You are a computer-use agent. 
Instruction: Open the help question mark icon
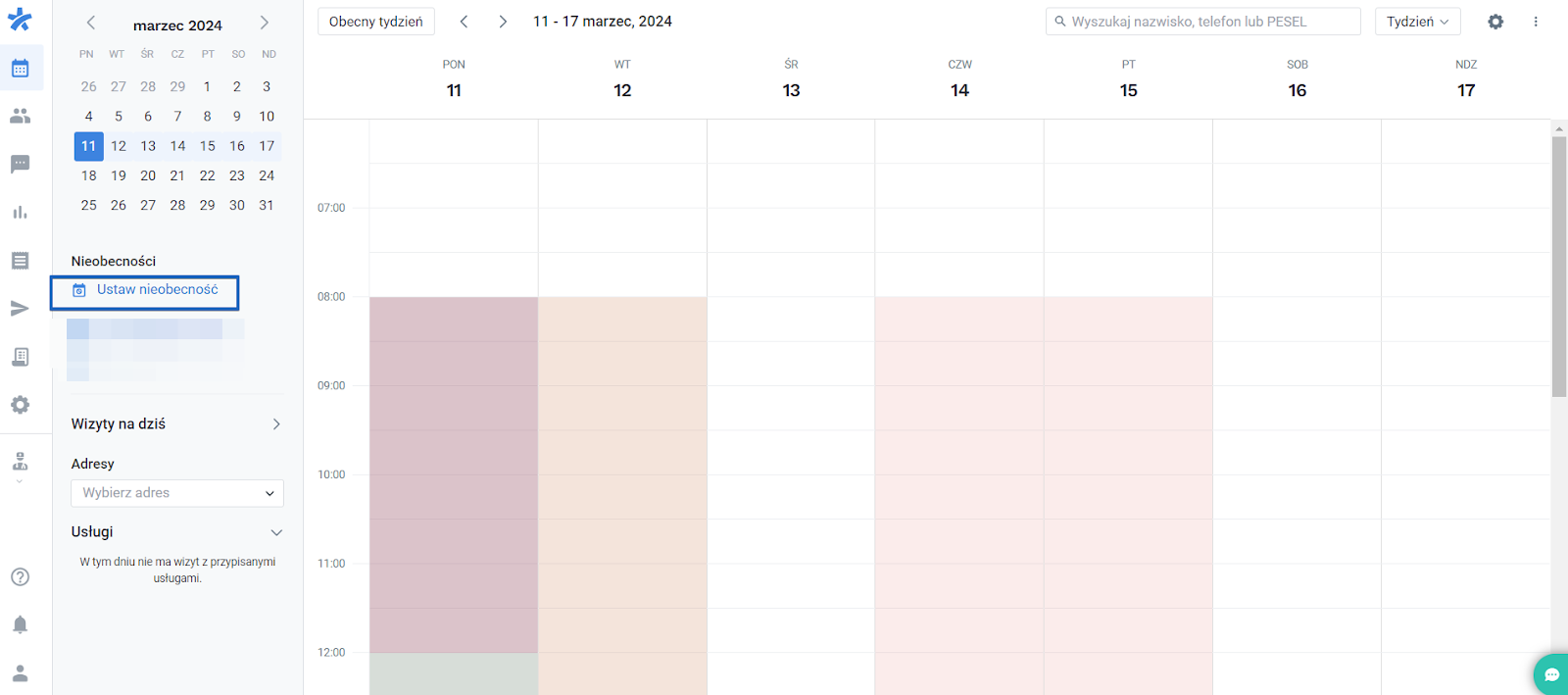click(20, 576)
